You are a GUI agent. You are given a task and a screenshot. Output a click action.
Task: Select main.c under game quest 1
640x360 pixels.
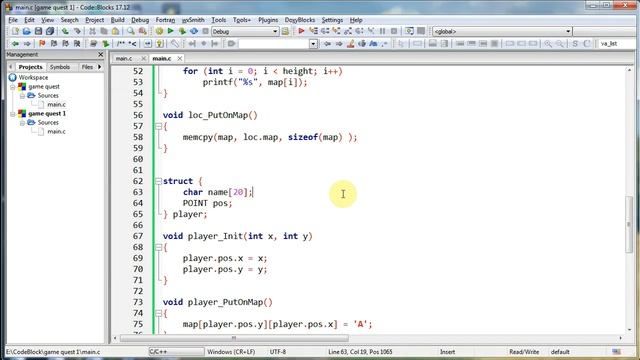tap(56, 131)
